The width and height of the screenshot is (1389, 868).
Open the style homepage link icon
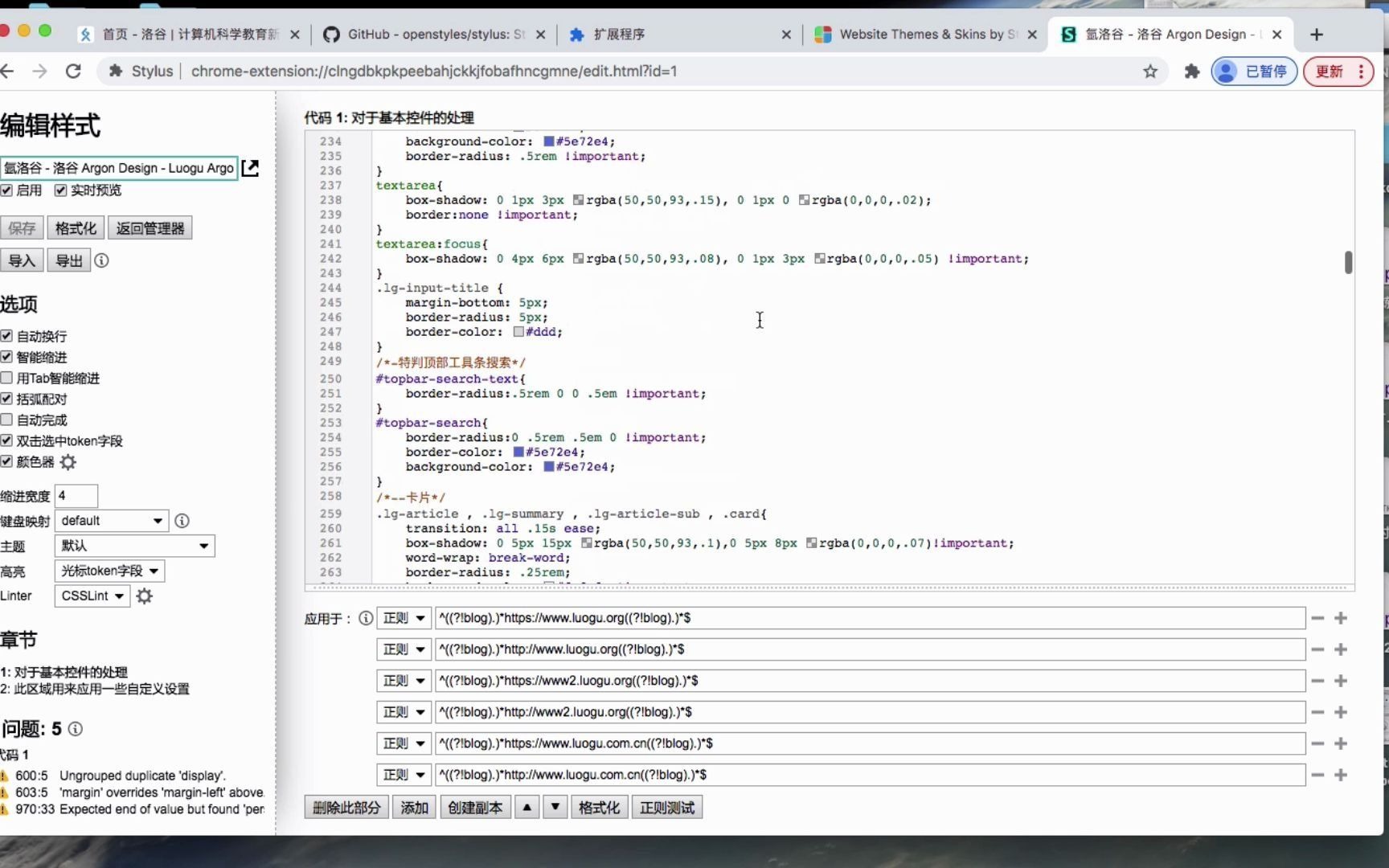point(250,168)
